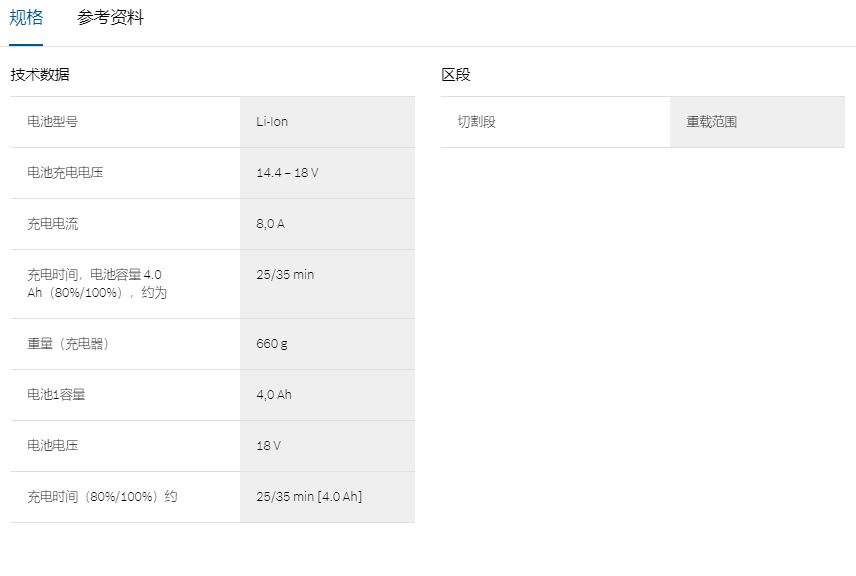The image size is (856, 576).
Task: Click the 充电时间,电池容量 4.0 Ah label
Action: coord(96,284)
